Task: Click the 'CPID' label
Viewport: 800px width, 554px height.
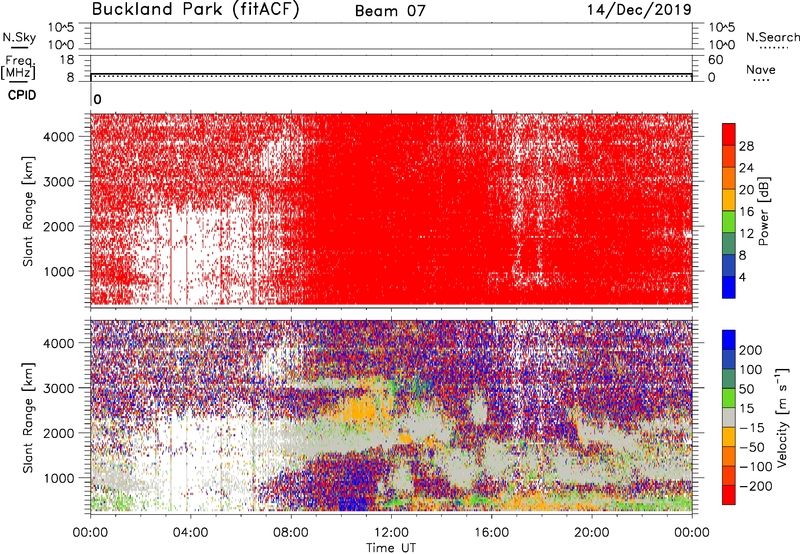Action: click(x=22, y=95)
